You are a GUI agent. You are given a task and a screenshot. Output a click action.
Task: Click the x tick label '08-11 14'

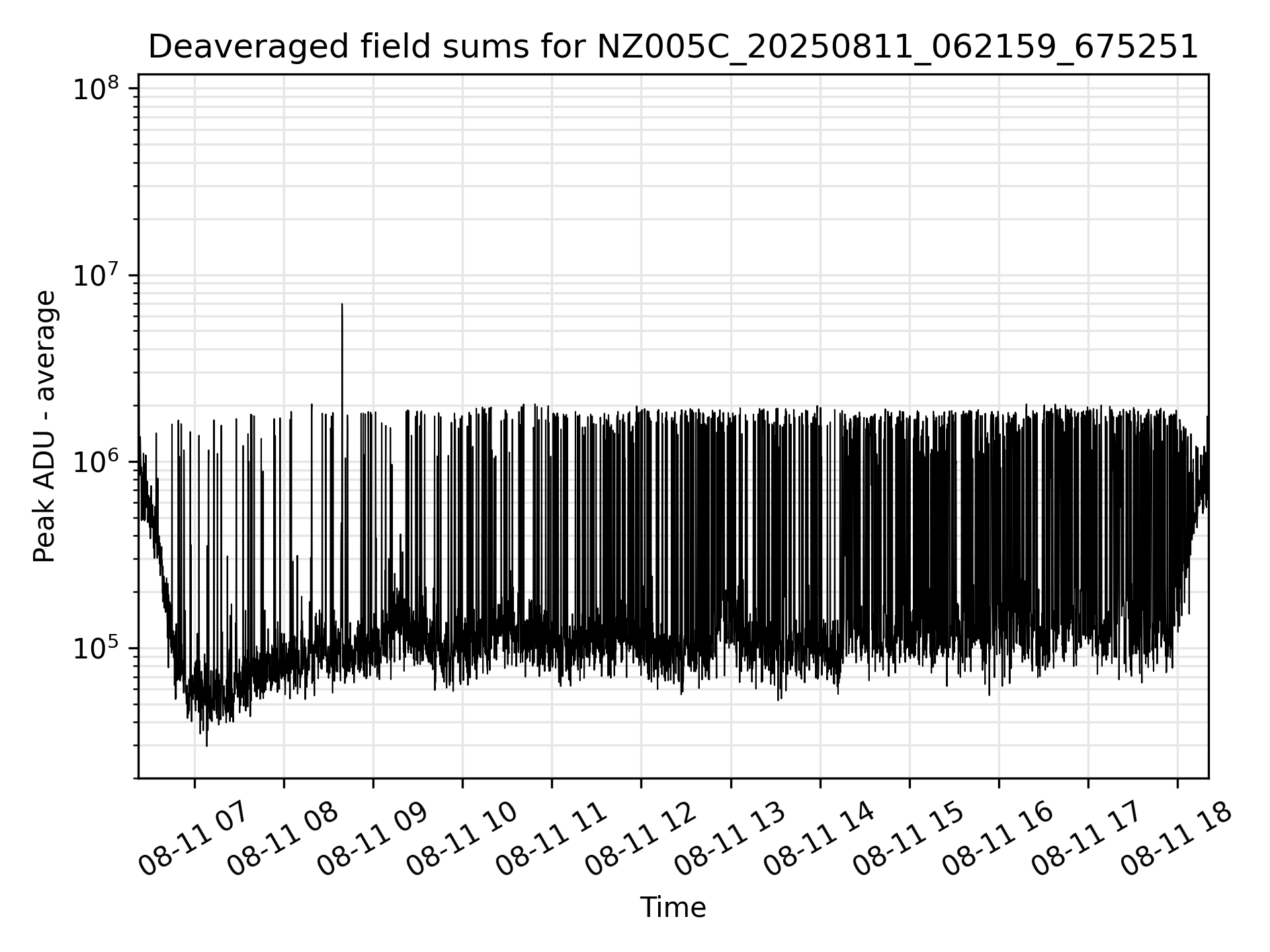[x=819, y=838]
